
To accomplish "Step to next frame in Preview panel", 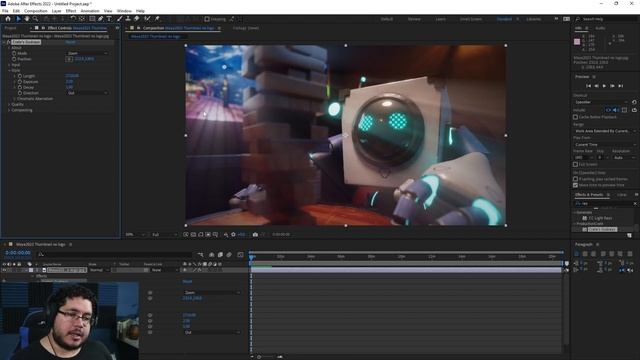I will tap(612, 86).
